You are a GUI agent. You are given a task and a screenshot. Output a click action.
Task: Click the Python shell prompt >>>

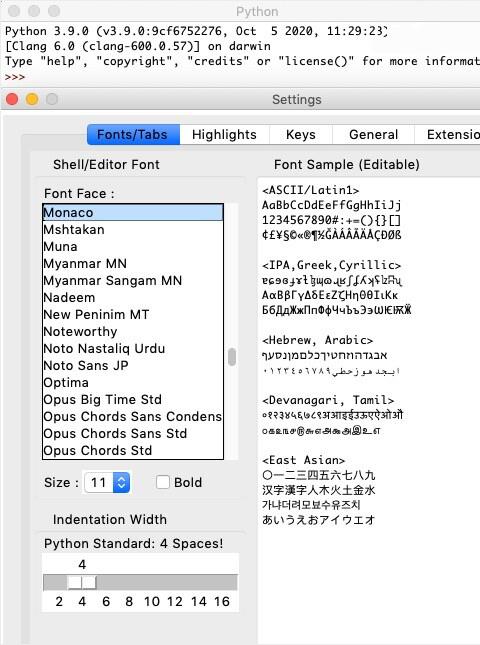click(15, 77)
